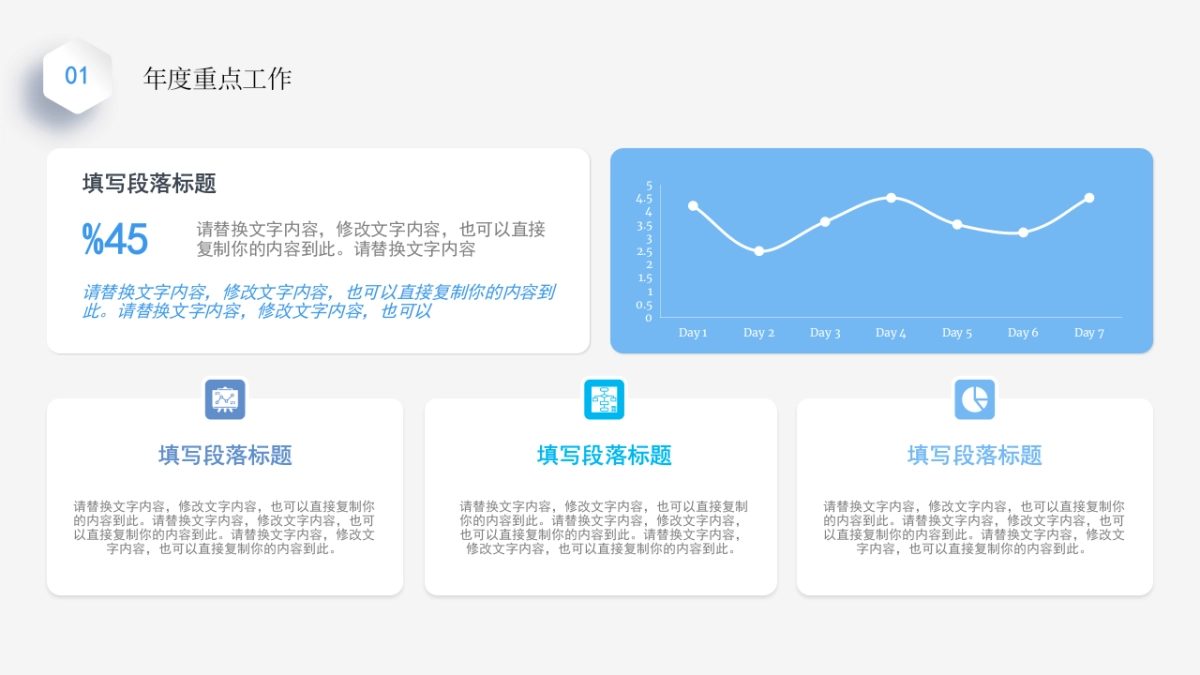
Task: Select the chart's vertical axis scale
Action: [647, 250]
